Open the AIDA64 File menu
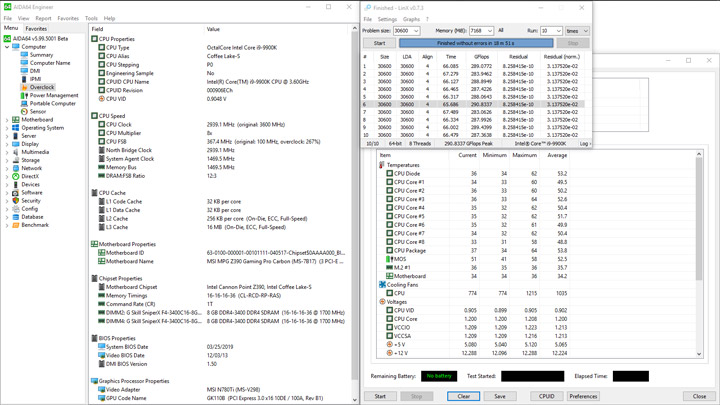Image resolution: width=720 pixels, height=405 pixels. coord(8,18)
